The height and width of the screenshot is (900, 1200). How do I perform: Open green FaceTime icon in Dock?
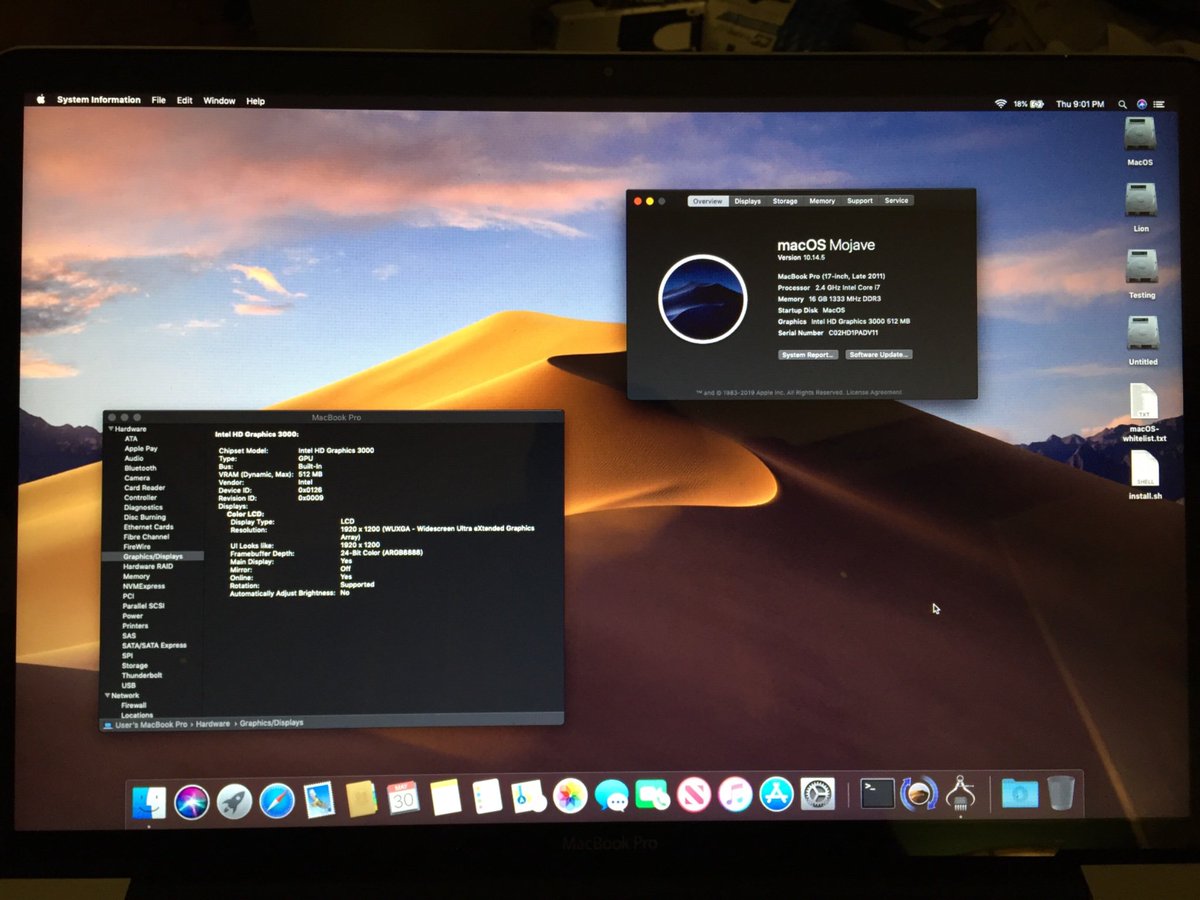652,795
